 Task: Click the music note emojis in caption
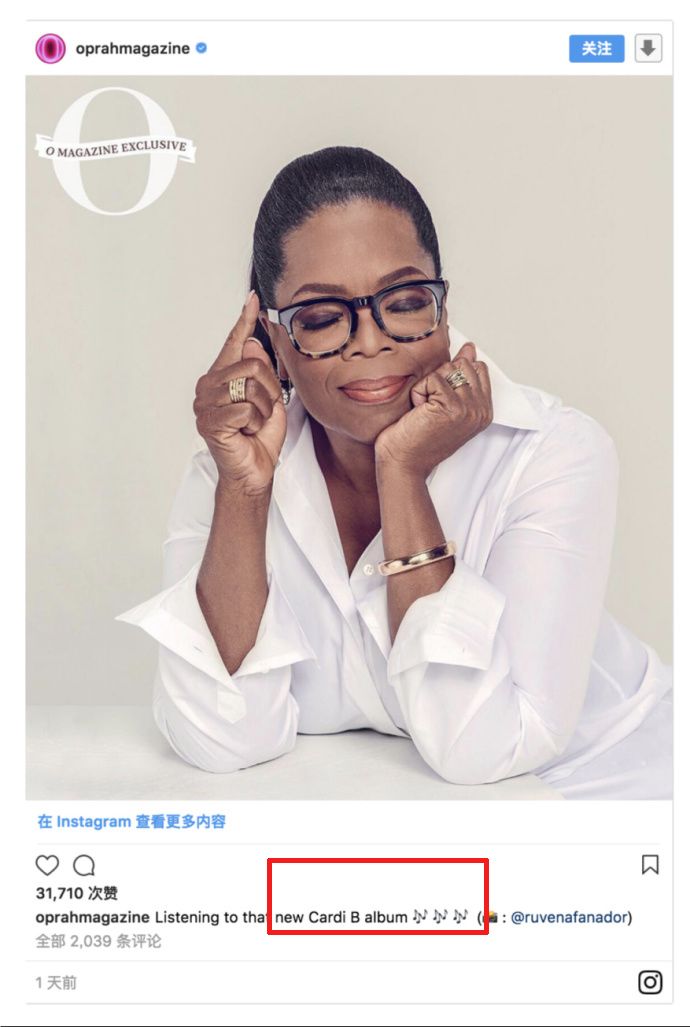[x=440, y=917]
